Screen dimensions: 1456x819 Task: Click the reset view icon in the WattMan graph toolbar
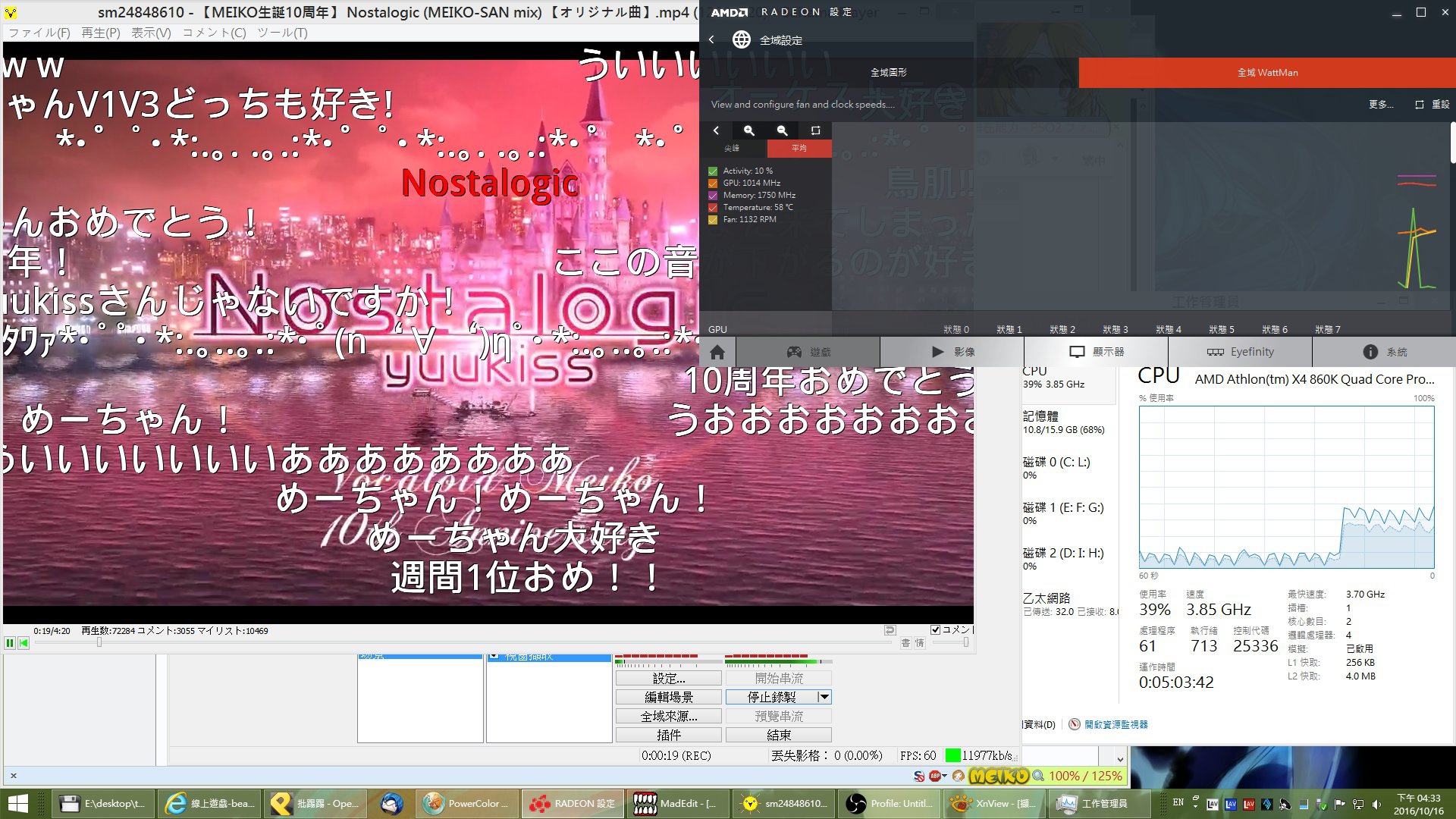pyautogui.click(x=816, y=130)
